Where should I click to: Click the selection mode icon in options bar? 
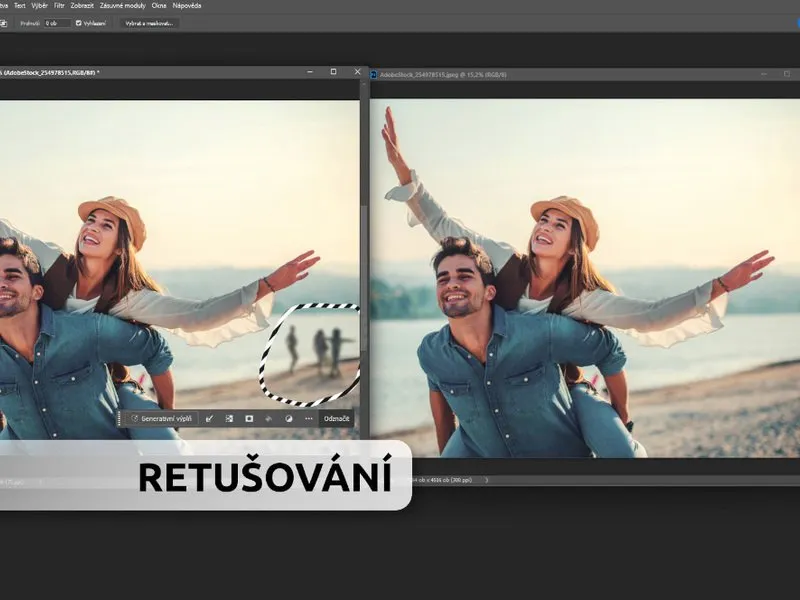click(3, 23)
